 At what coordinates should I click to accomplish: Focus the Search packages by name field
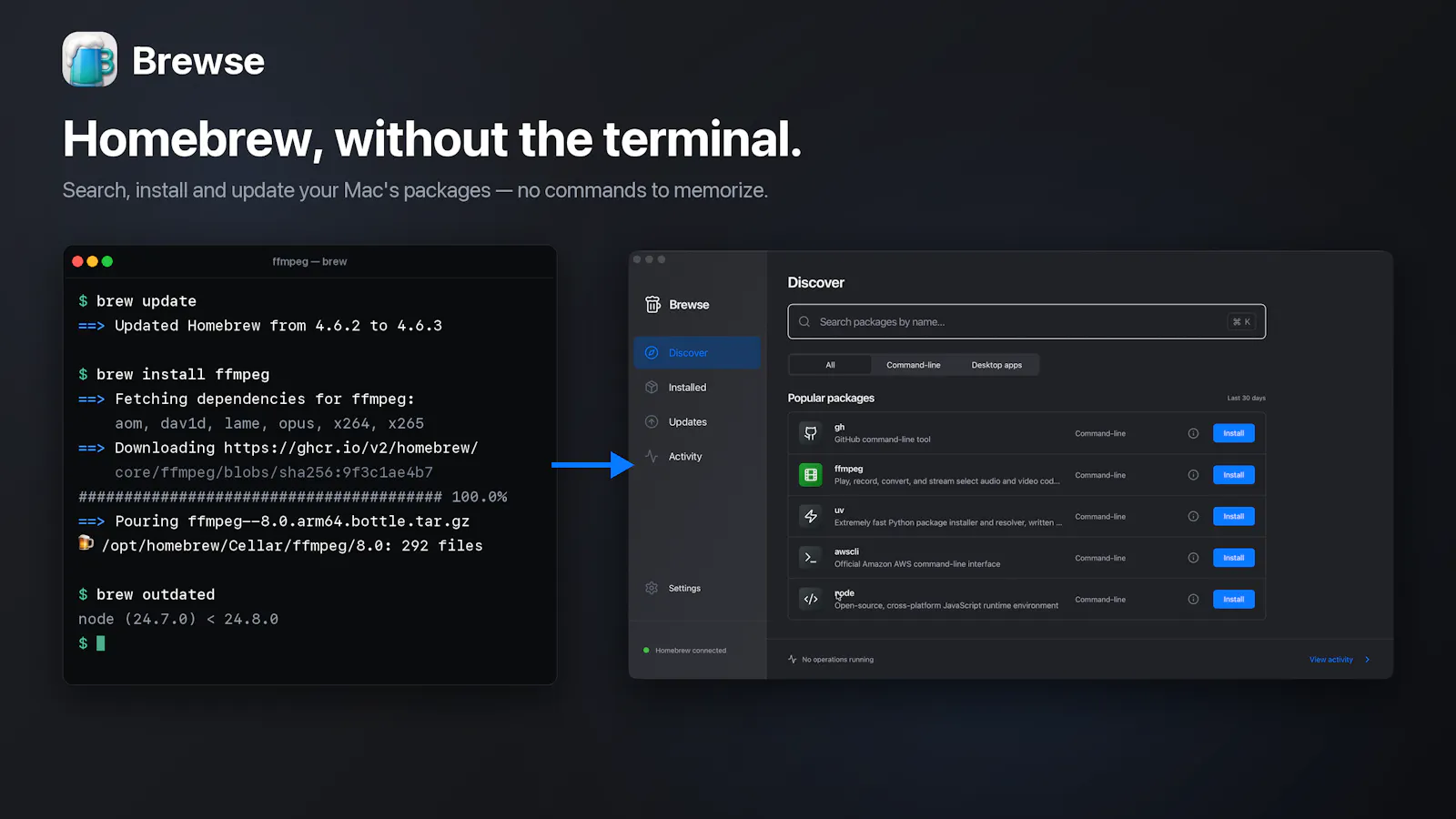tap(1026, 321)
